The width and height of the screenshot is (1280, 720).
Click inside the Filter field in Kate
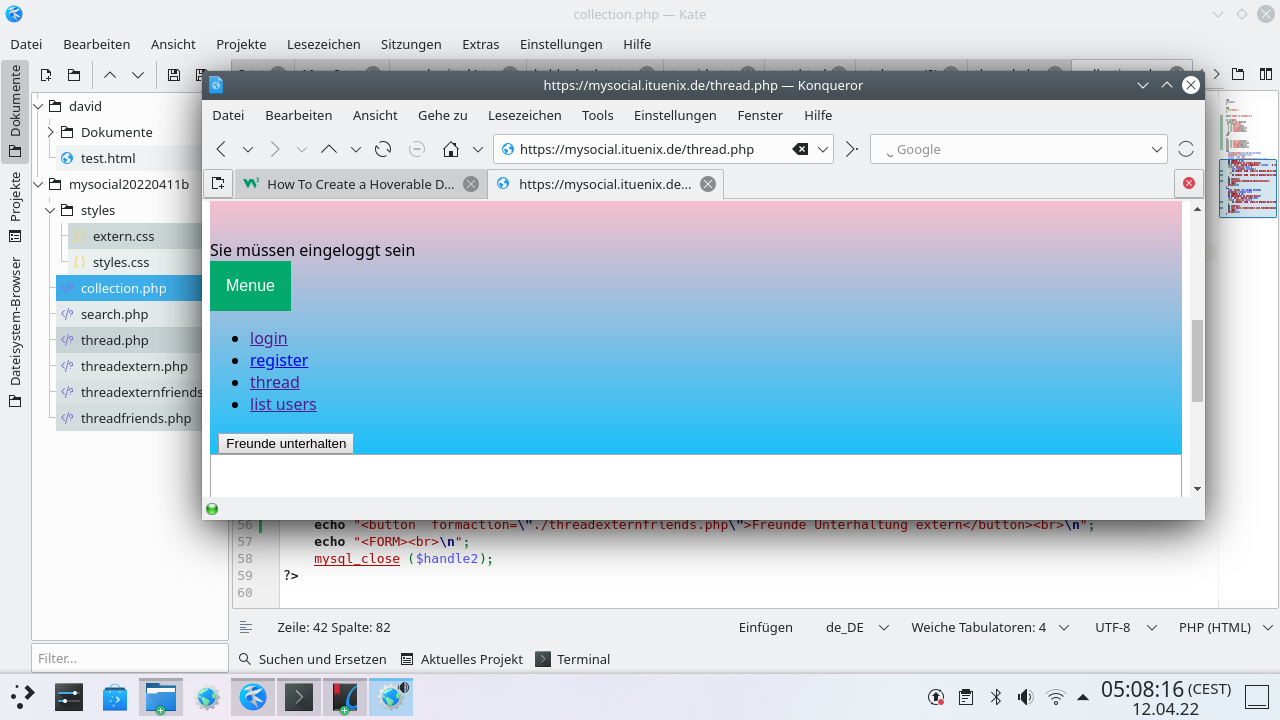pyautogui.click(x=130, y=658)
